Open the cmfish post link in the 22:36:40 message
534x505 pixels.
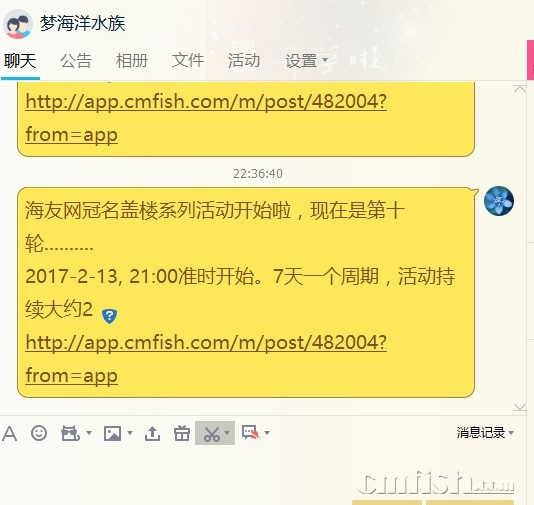[x=206, y=359]
